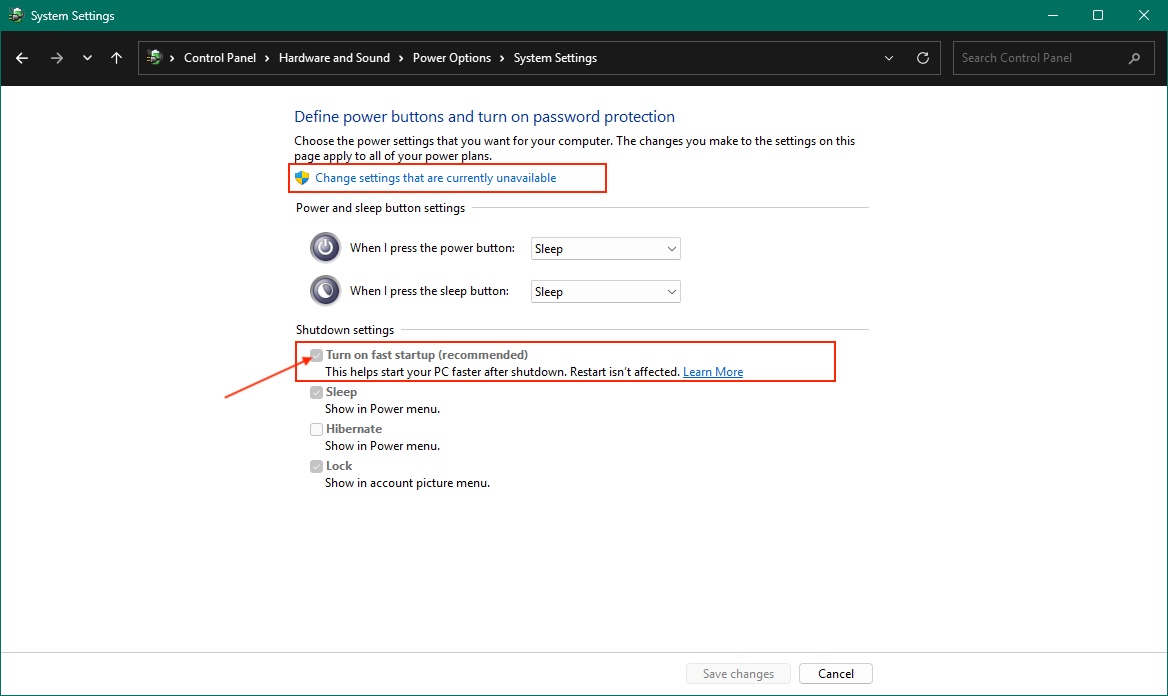Enable the Hibernate checkbox
Screen dimensions: 1168x696
317,429
